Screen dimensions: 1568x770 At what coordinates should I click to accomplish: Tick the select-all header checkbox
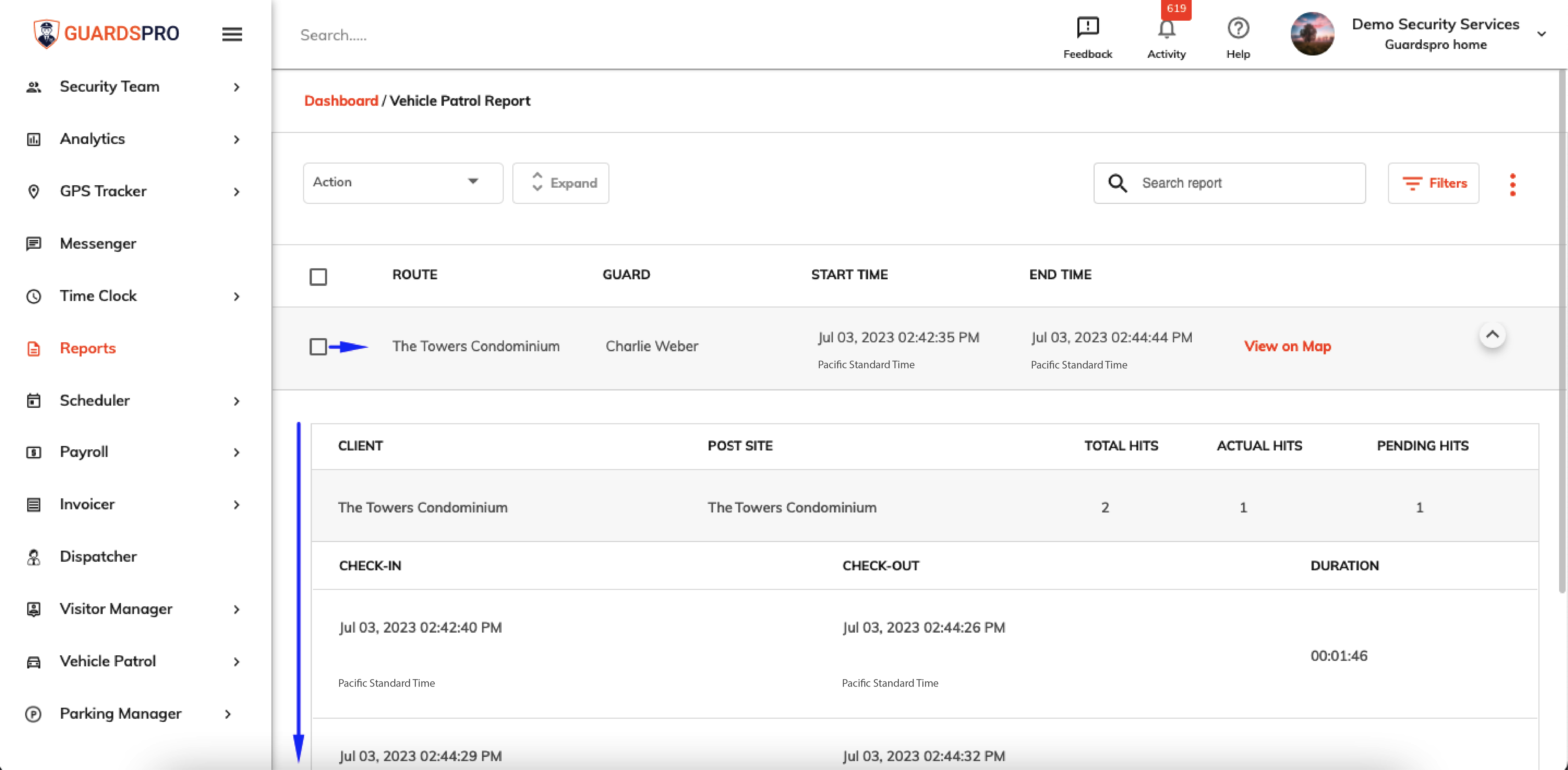coord(318,277)
